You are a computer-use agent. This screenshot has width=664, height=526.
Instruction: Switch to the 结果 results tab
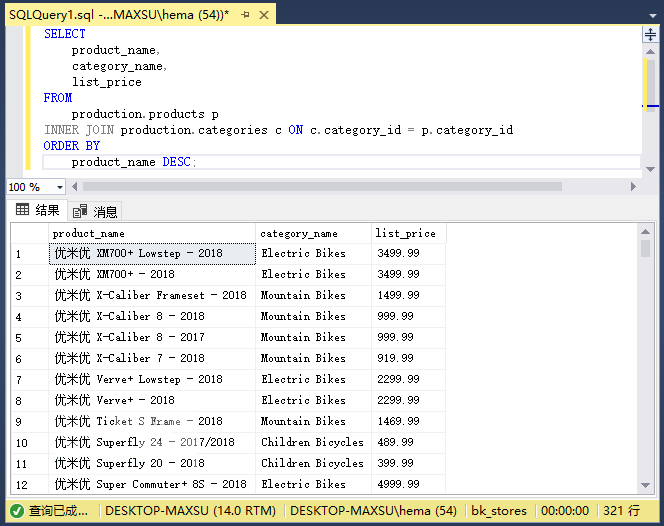(x=37, y=210)
